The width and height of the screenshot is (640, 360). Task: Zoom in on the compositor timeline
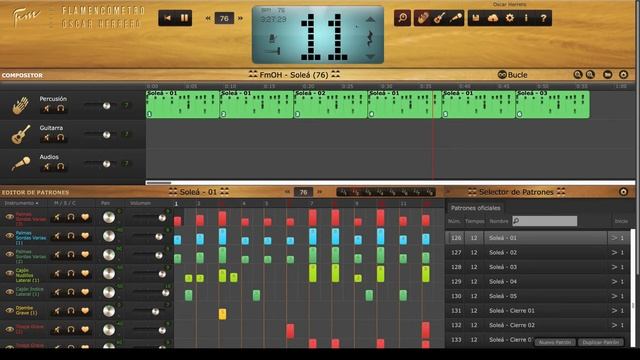(578, 74)
